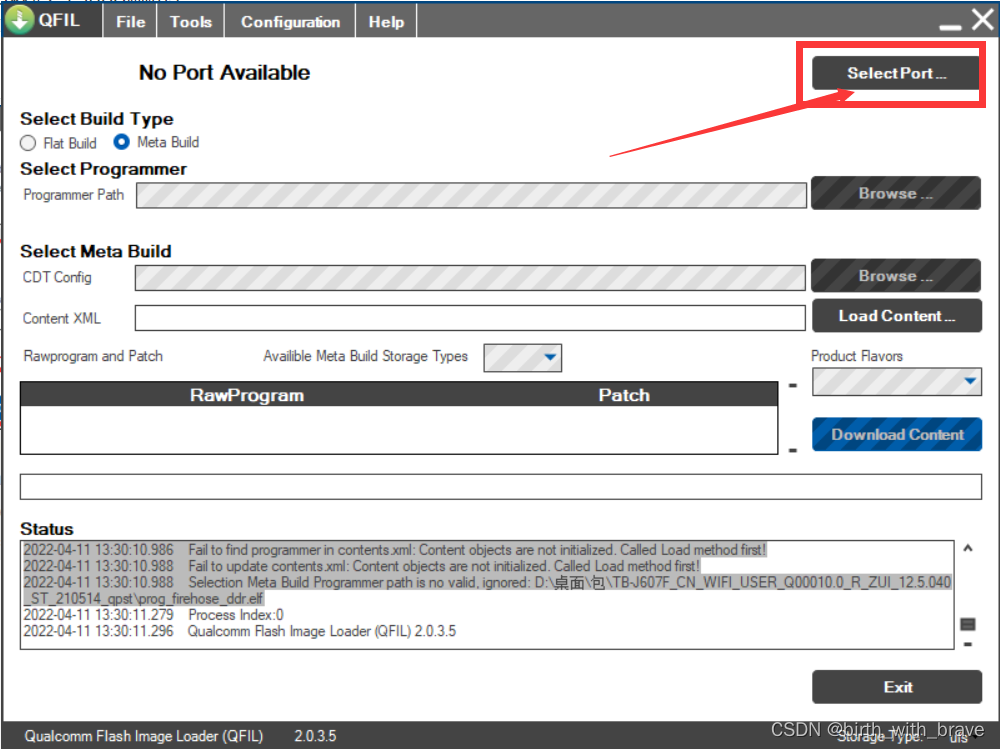This screenshot has height=749, width=1000.
Task: Click the status log scrollbar thumb
Action: (x=967, y=623)
